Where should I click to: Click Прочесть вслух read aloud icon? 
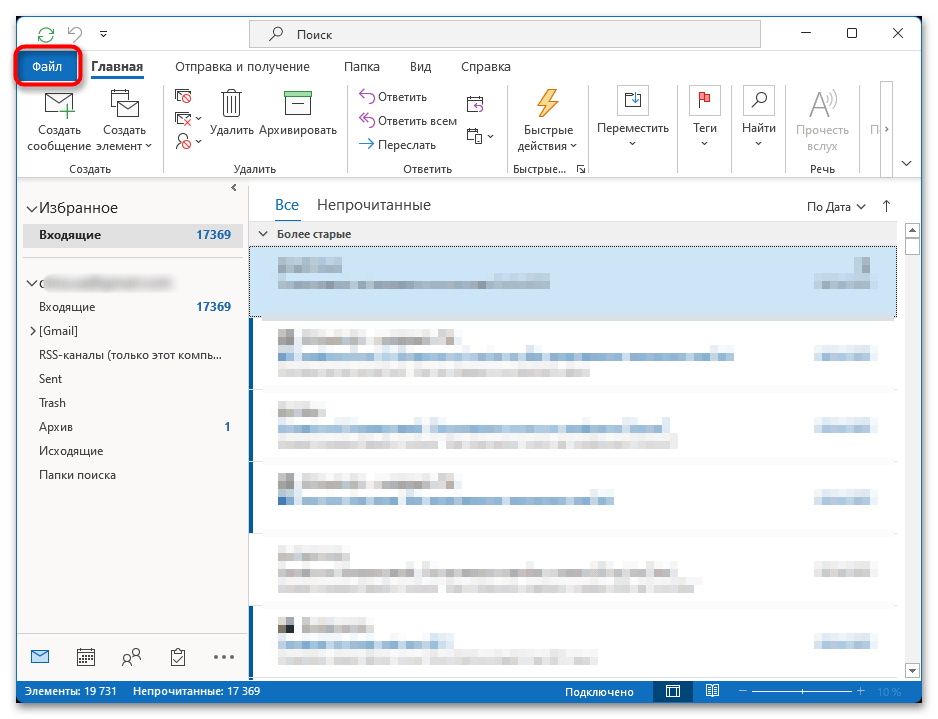[x=822, y=105]
